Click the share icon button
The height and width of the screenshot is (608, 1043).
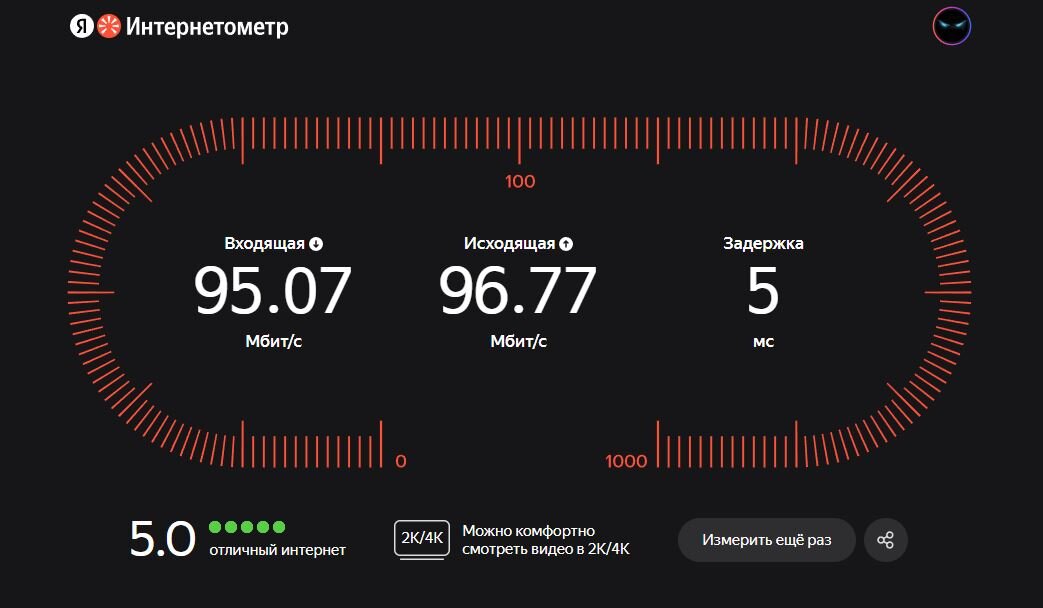[x=885, y=540]
